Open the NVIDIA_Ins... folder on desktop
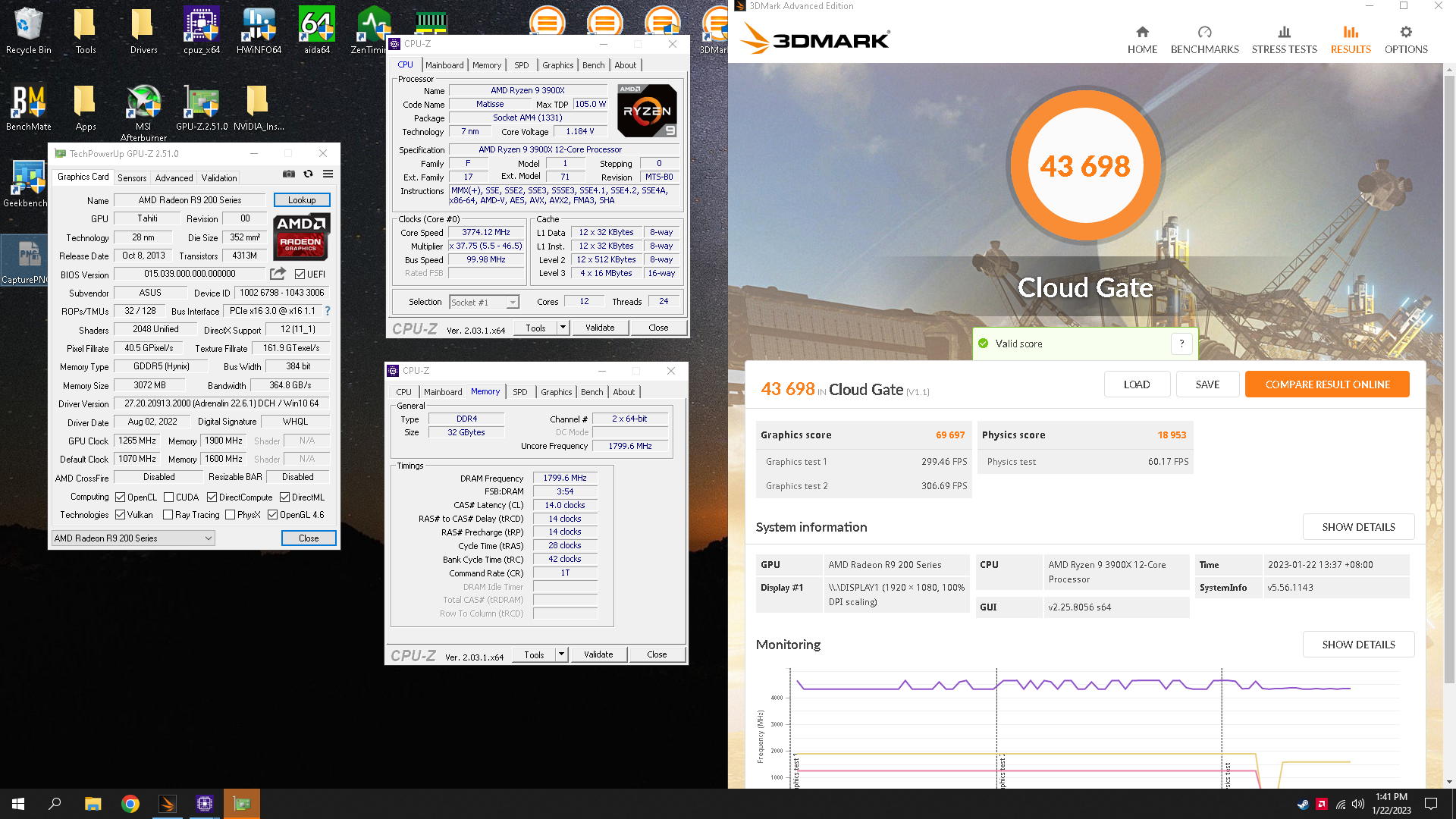The height and width of the screenshot is (819, 1456). point(259,107)
